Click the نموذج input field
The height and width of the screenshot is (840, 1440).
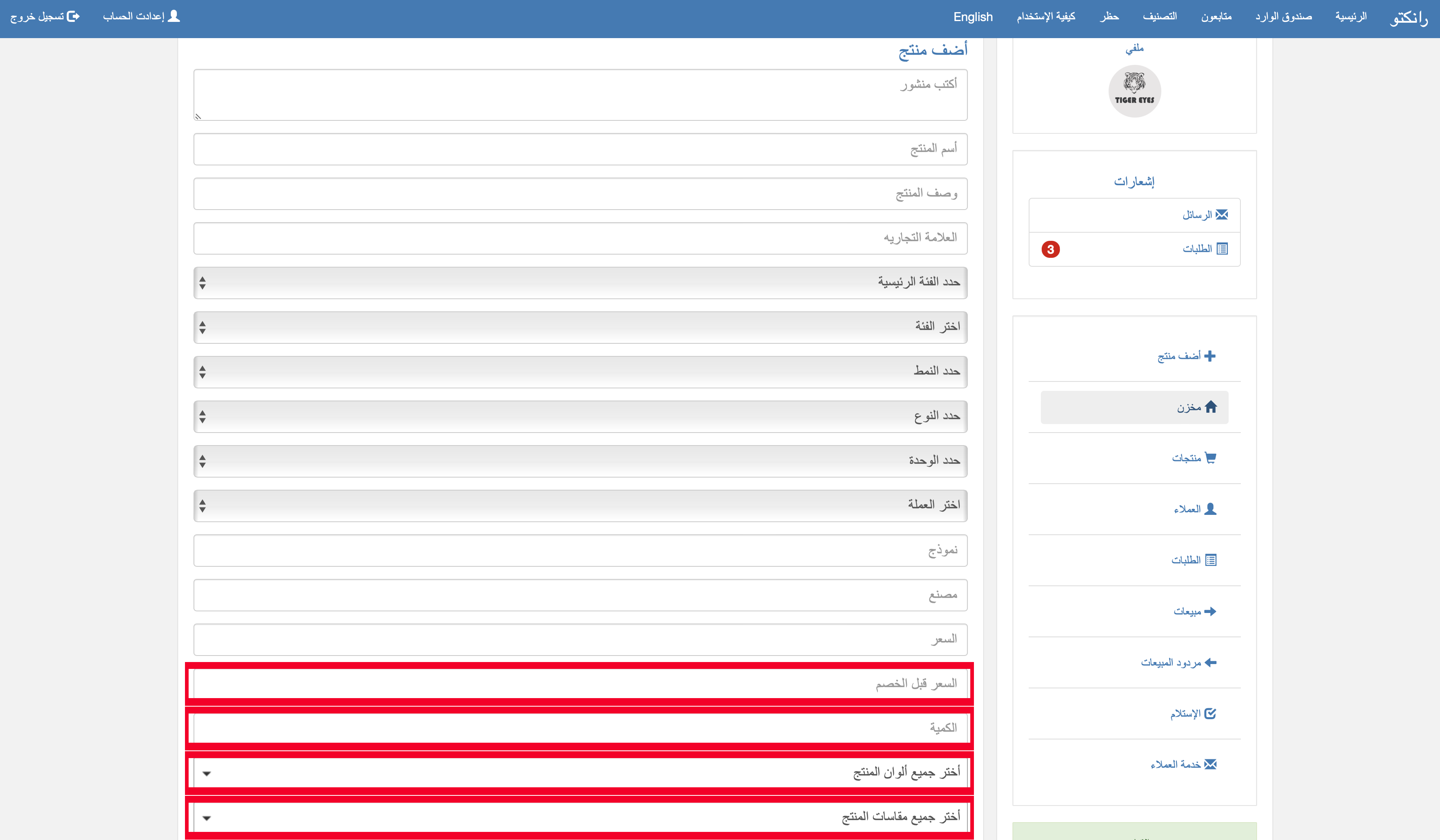click(580, 551)
